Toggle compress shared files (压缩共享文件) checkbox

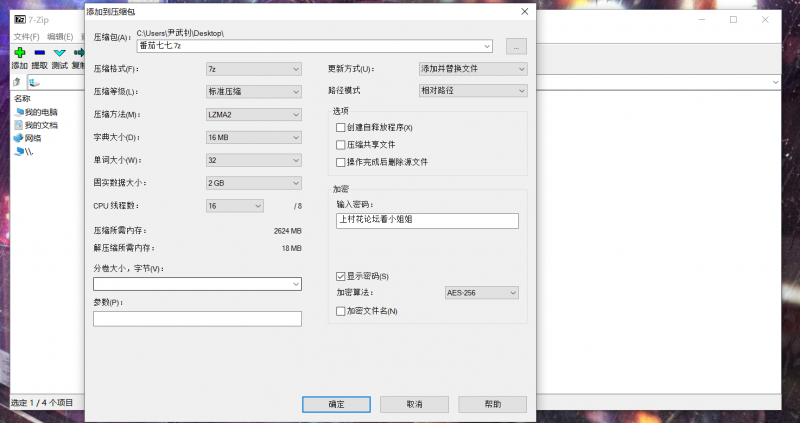pyautogui.click(x=341, y=145)
